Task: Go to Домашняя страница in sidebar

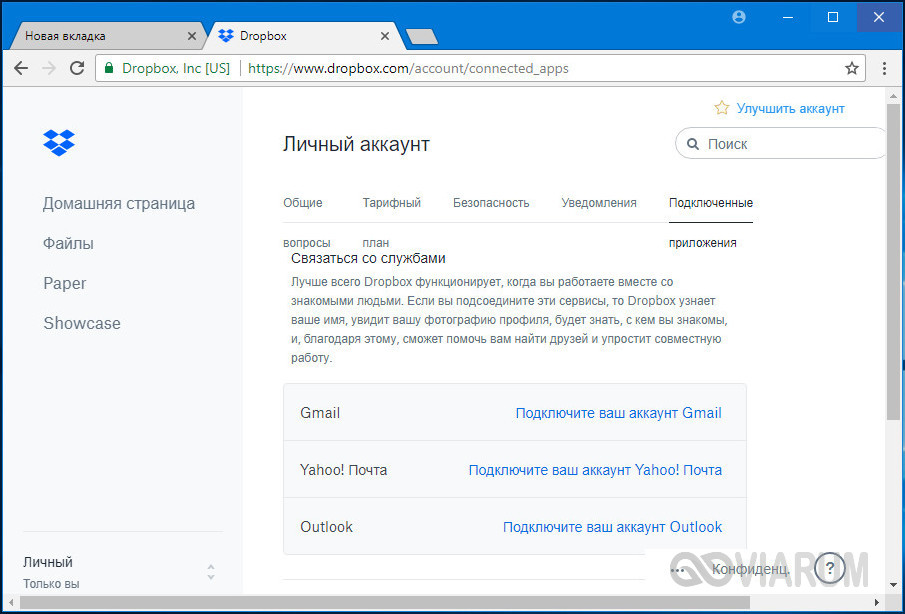Action: pyautogui.click(x=119, y=203)
